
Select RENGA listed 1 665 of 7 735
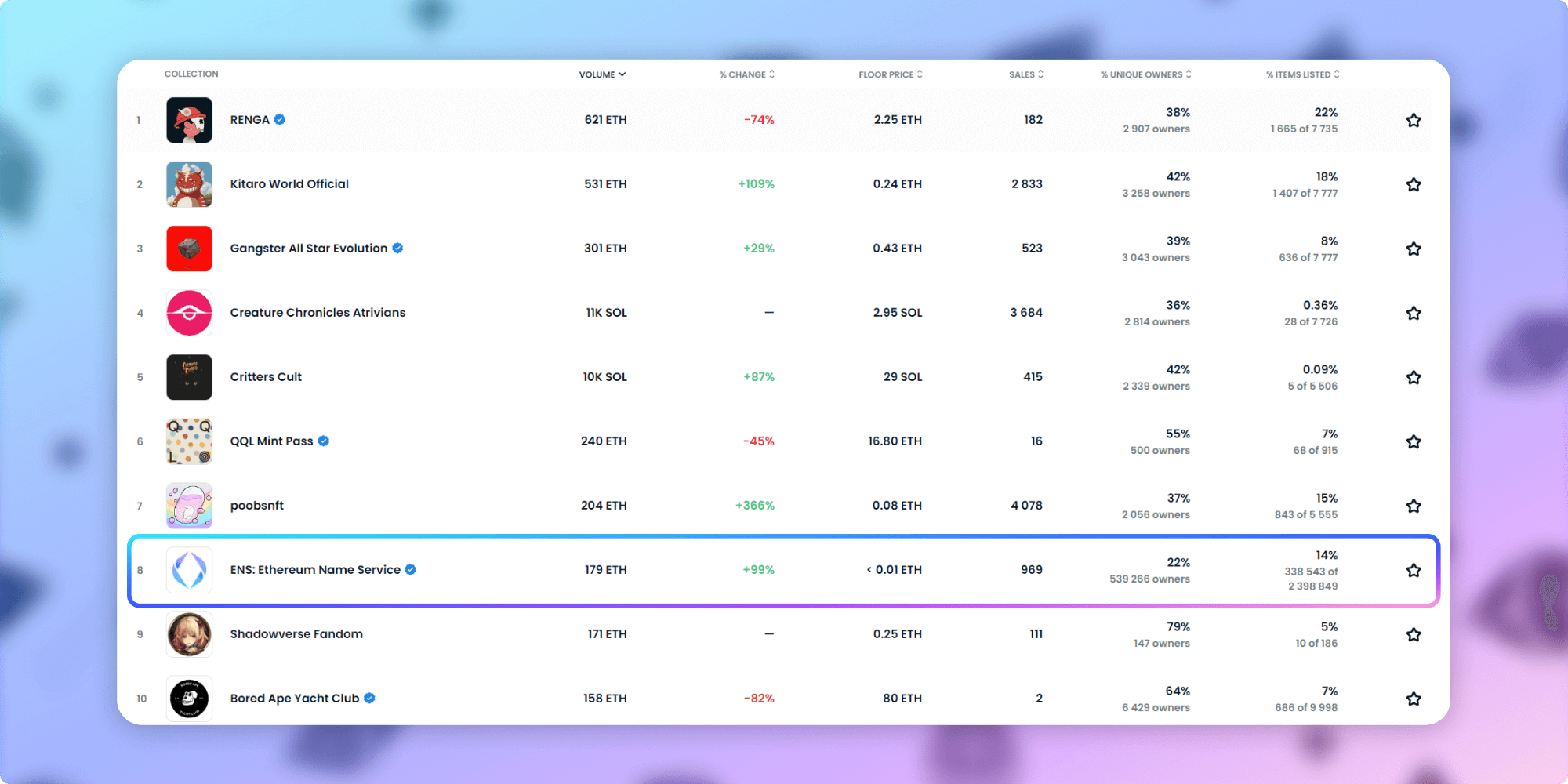(1304, 129)
